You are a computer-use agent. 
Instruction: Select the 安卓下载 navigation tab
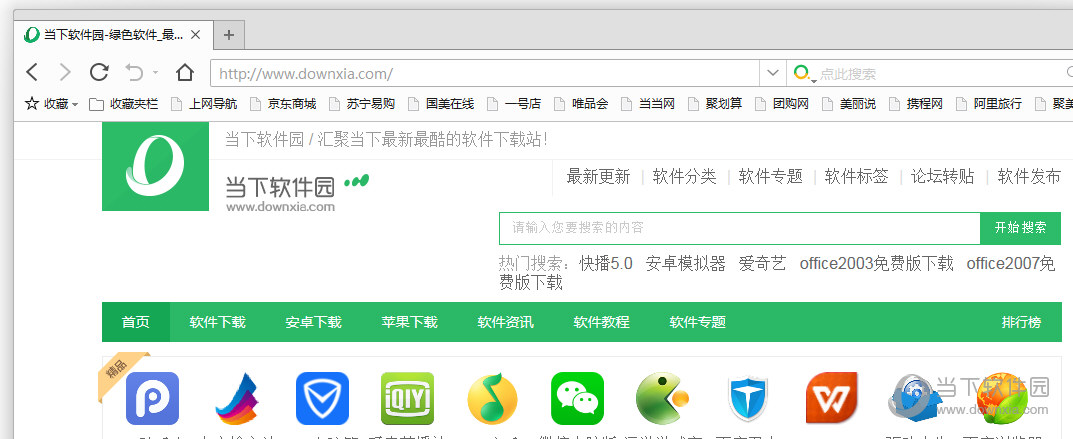tap(313, 322)
